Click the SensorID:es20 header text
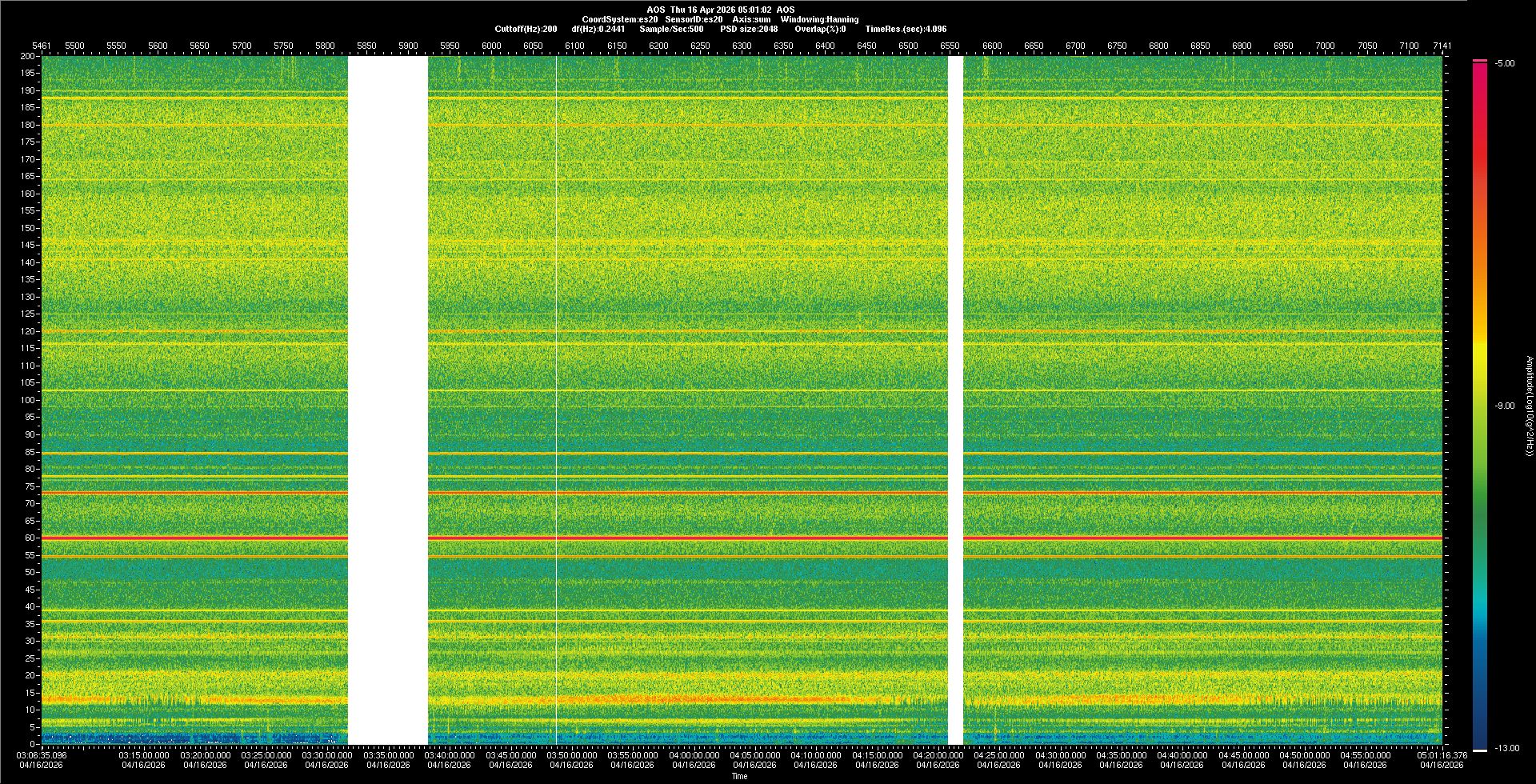The height and width of the screenshot is (784, 1536). (694, 19)
